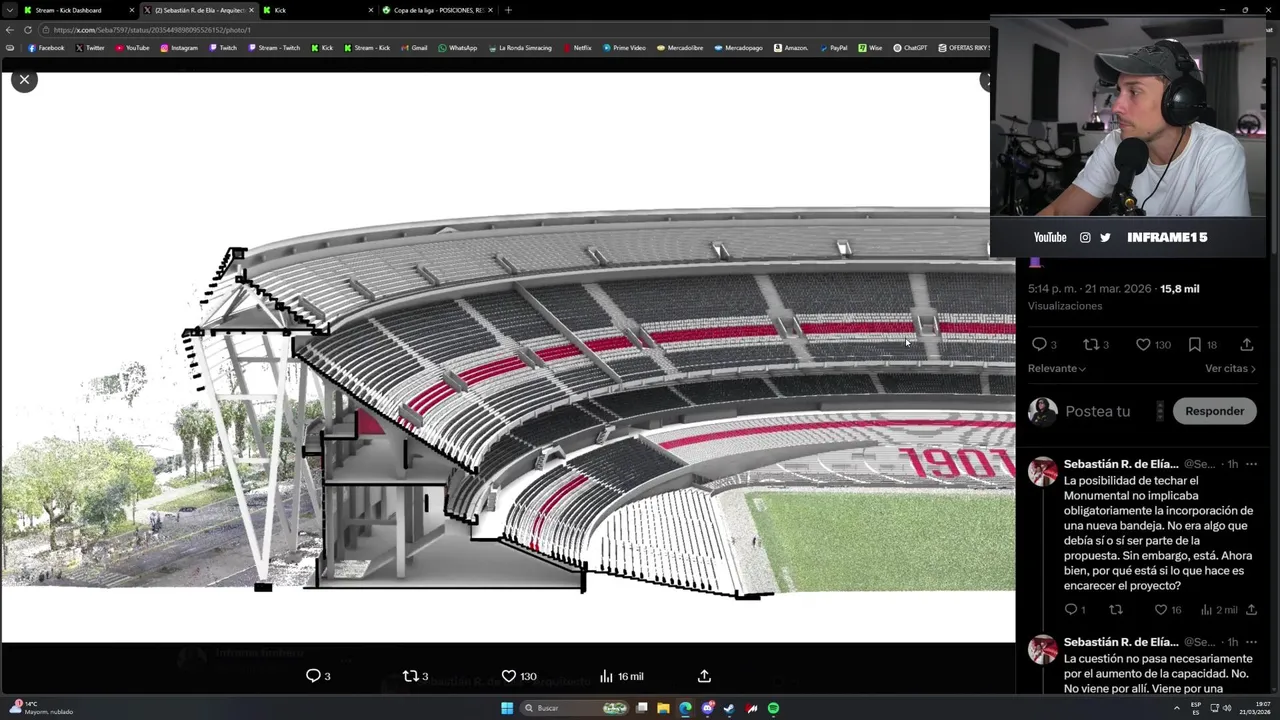Open Sebastián R. de Elía profile name in first reply

(1121, 464)
